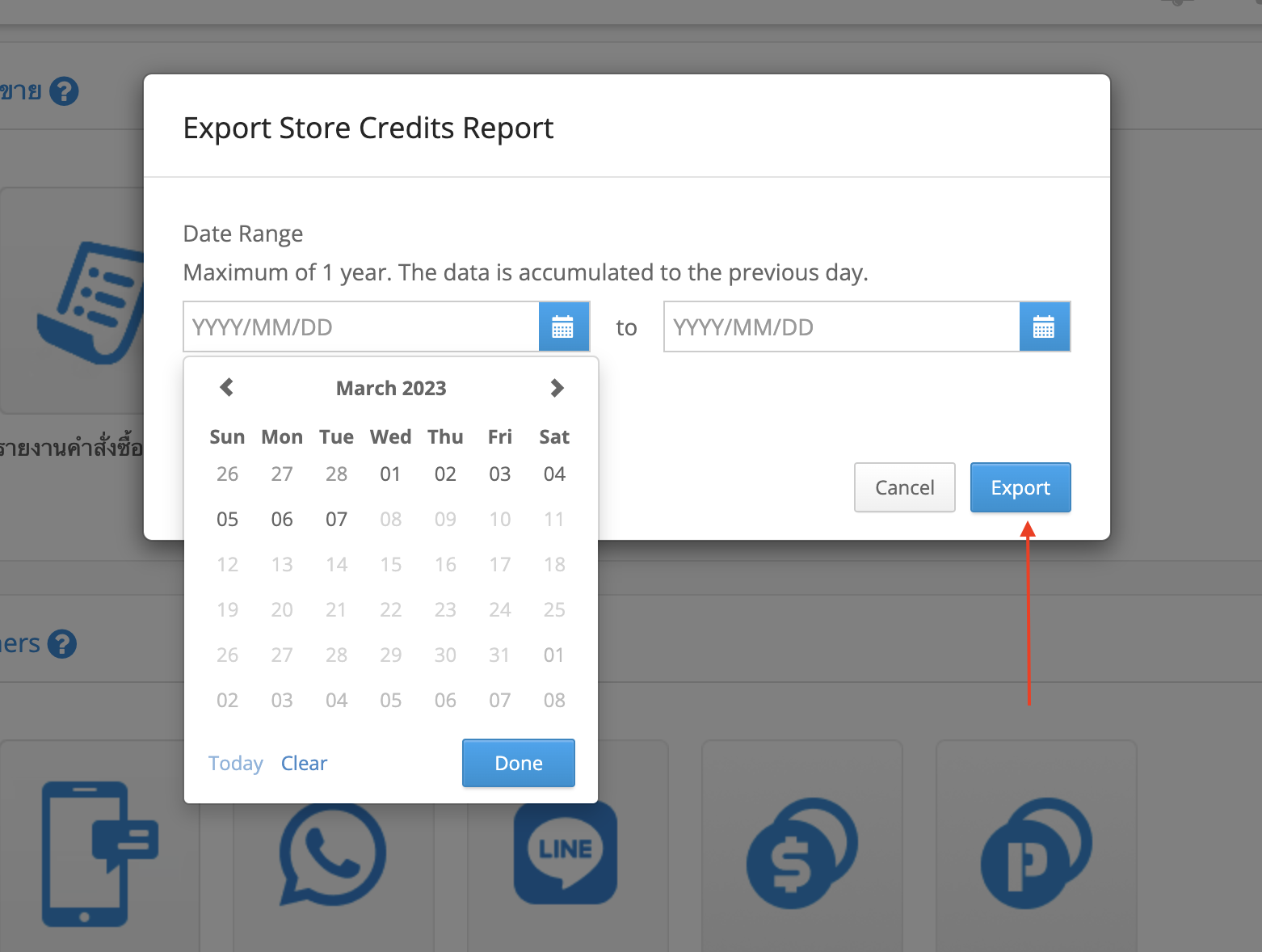1262x952 pixels.
Task: Click the start date YYYY/MM/DD field
Action: click(361, 326)
